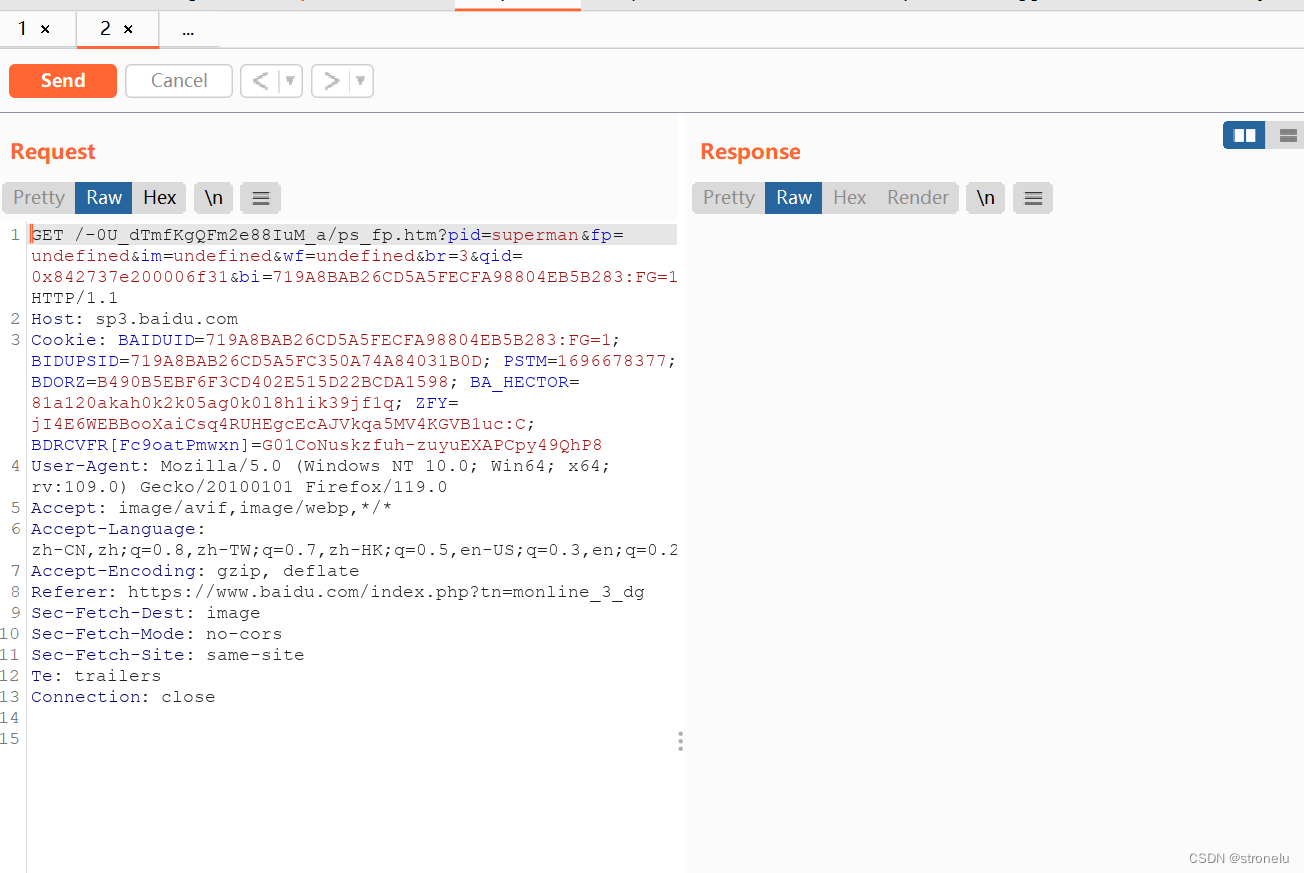Close Repeater tab 1

[45, 30]
